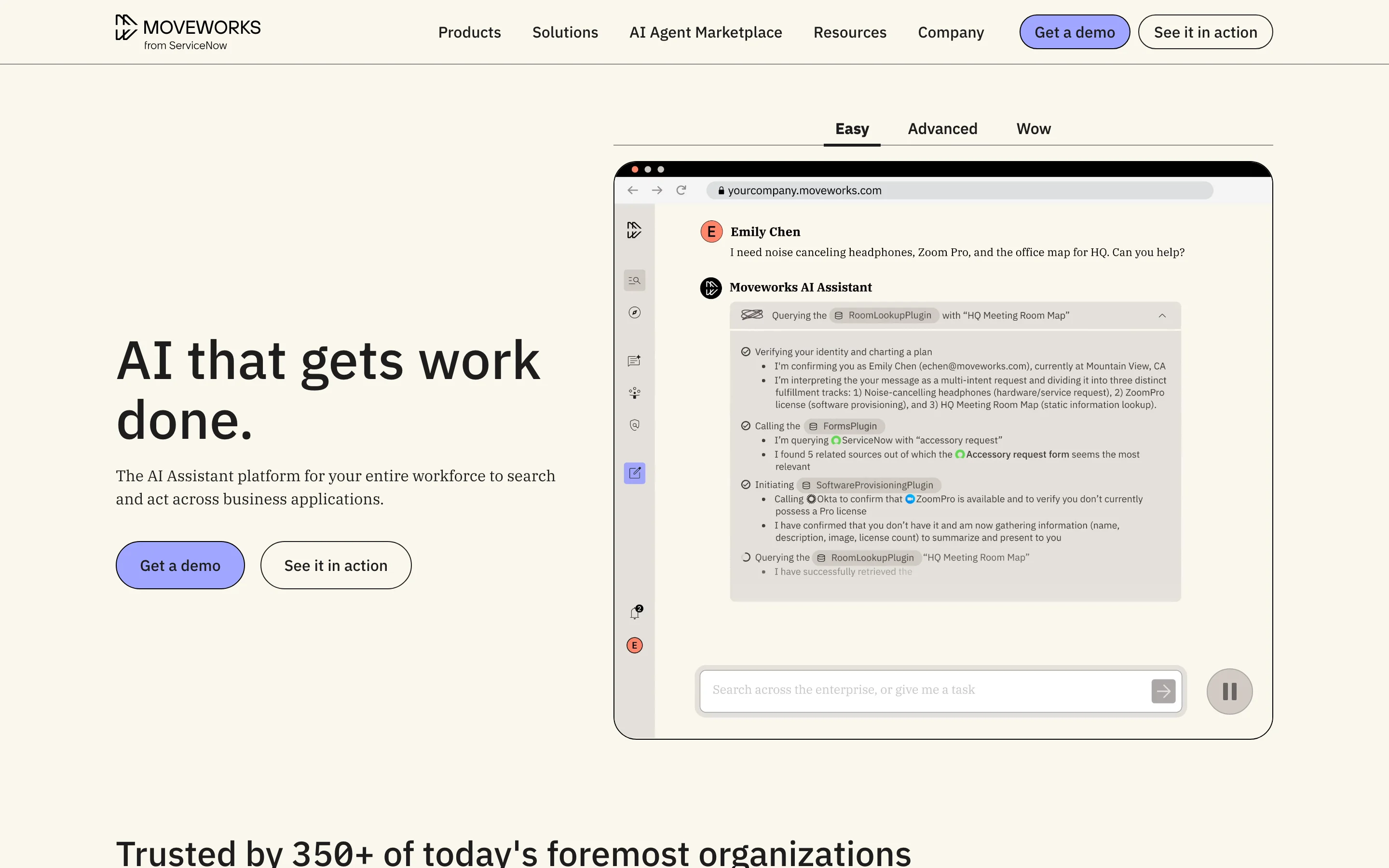Image resolution: width=1389 pixels, height=868 pixels.
Task: Switch to the Wow tab
Action: coord(1033,129)
